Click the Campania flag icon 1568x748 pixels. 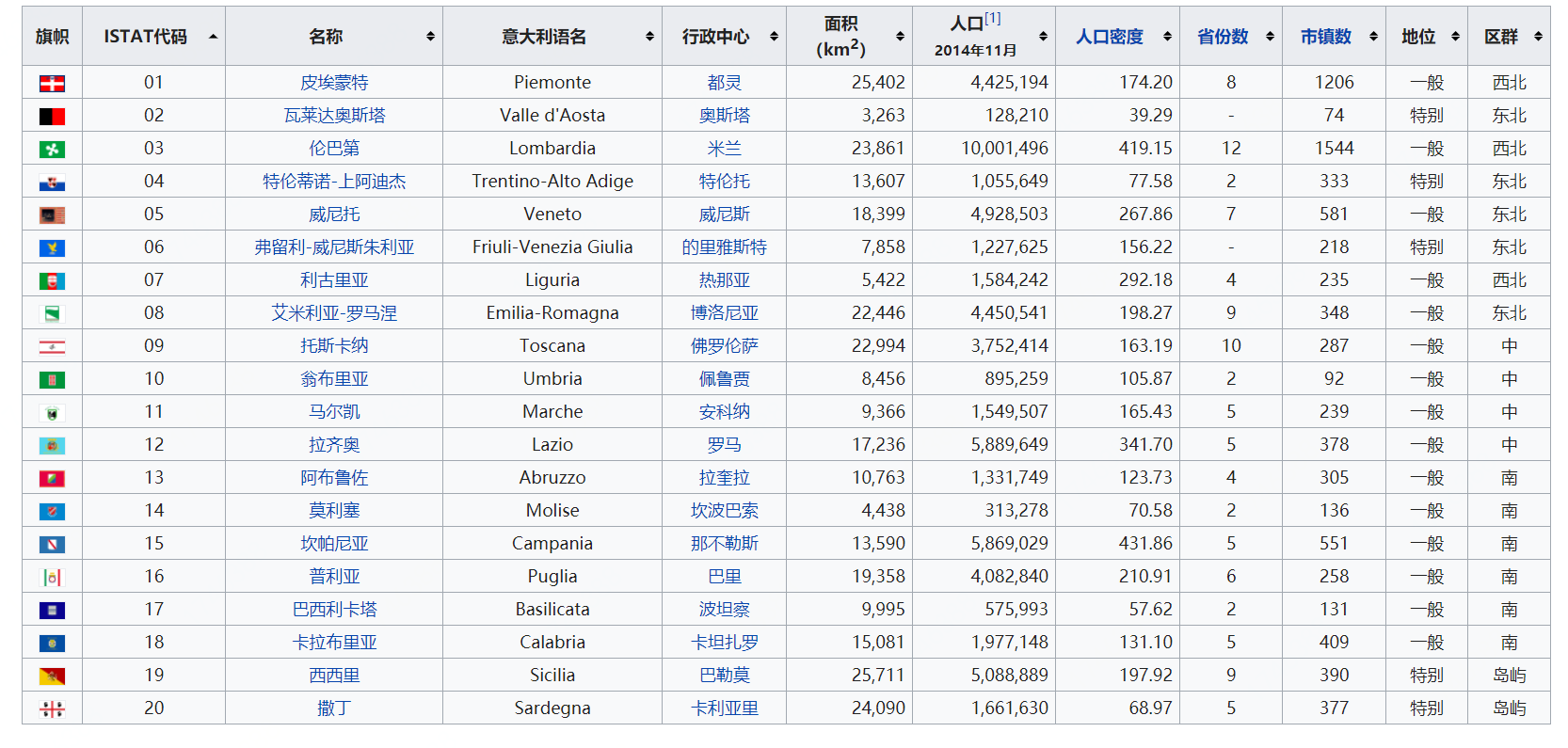[x=52, y=545]
